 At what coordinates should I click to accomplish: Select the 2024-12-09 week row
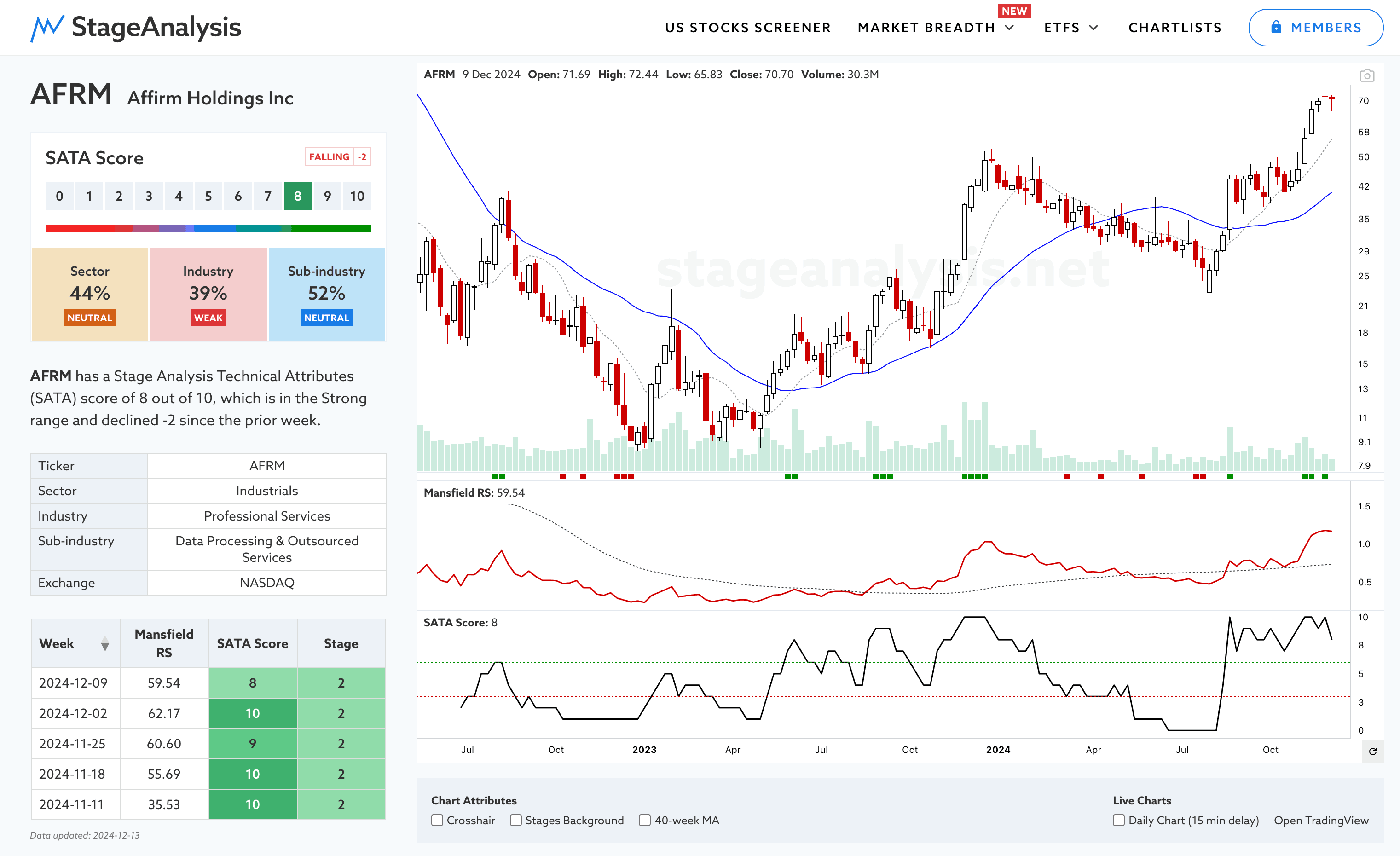tap(208, 683)
